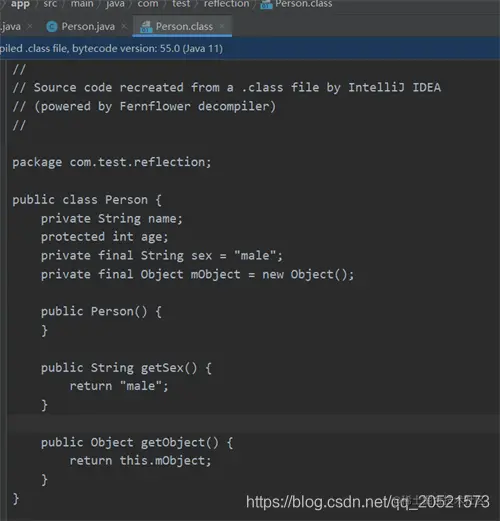Image resolution: width=500 pixels, height=521 pixels.
Task: Open the reflection package in breadcrumb
Action: point(227,4)
